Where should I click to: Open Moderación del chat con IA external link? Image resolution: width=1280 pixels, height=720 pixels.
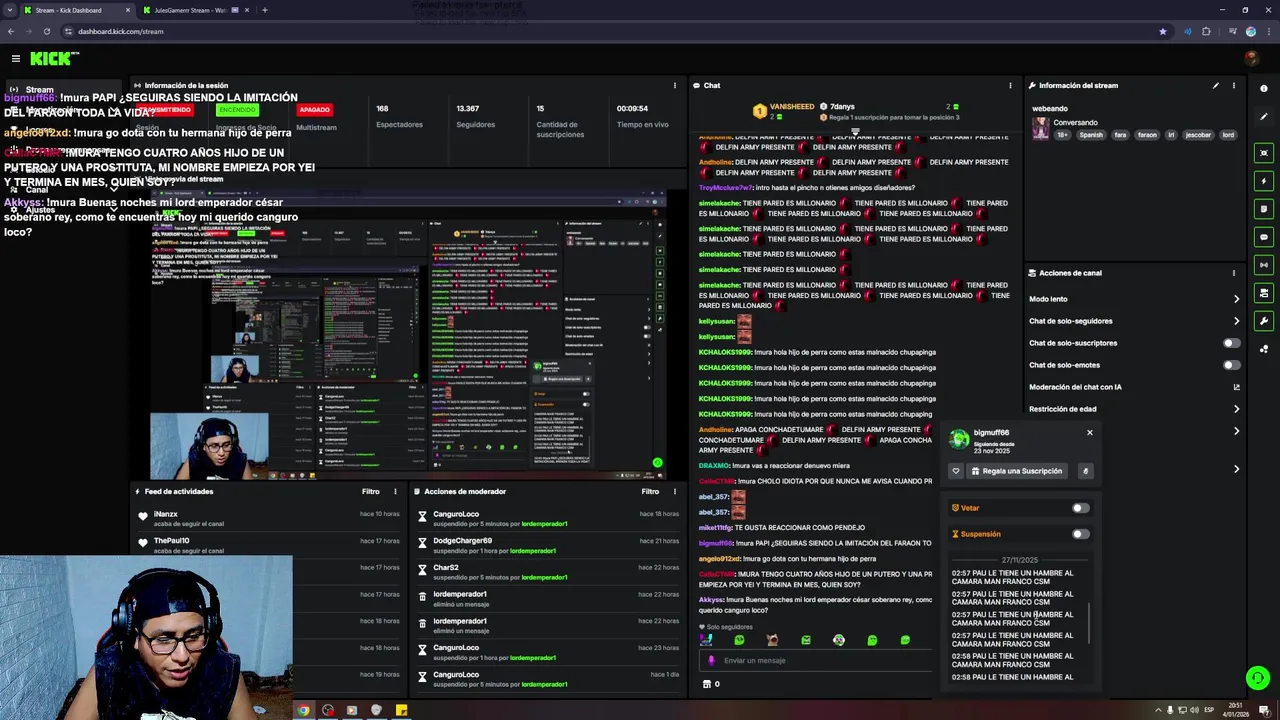tap(1236, 387)
